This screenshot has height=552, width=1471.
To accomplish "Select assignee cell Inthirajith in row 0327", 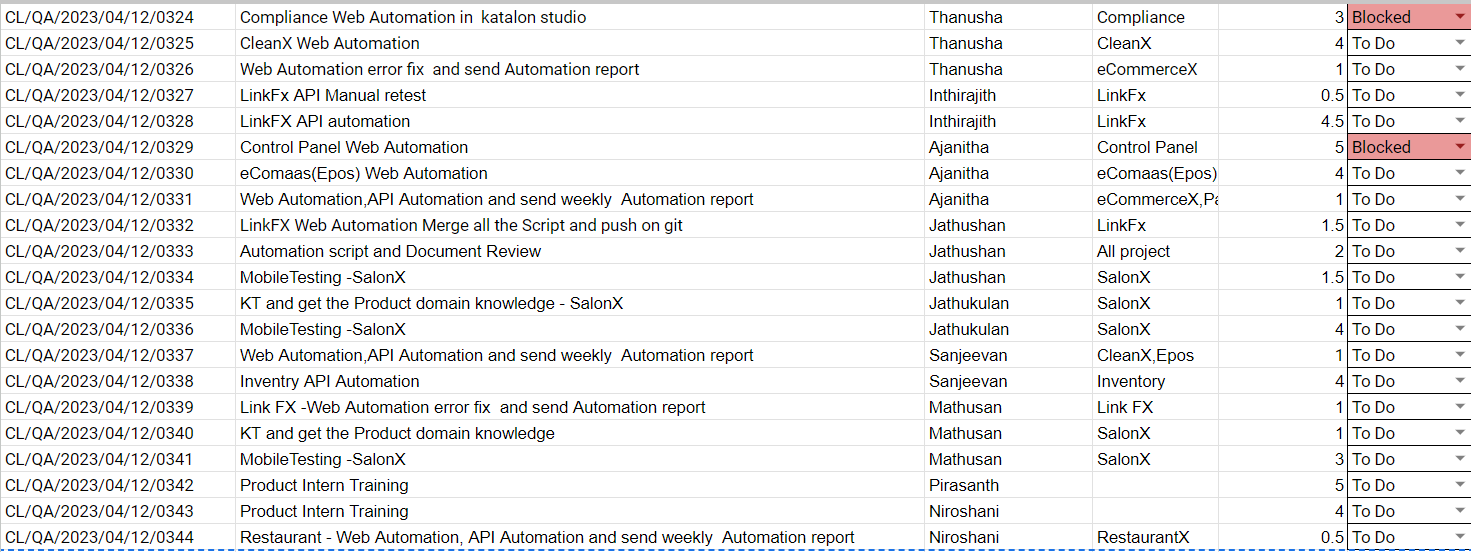I will 1008,95.
